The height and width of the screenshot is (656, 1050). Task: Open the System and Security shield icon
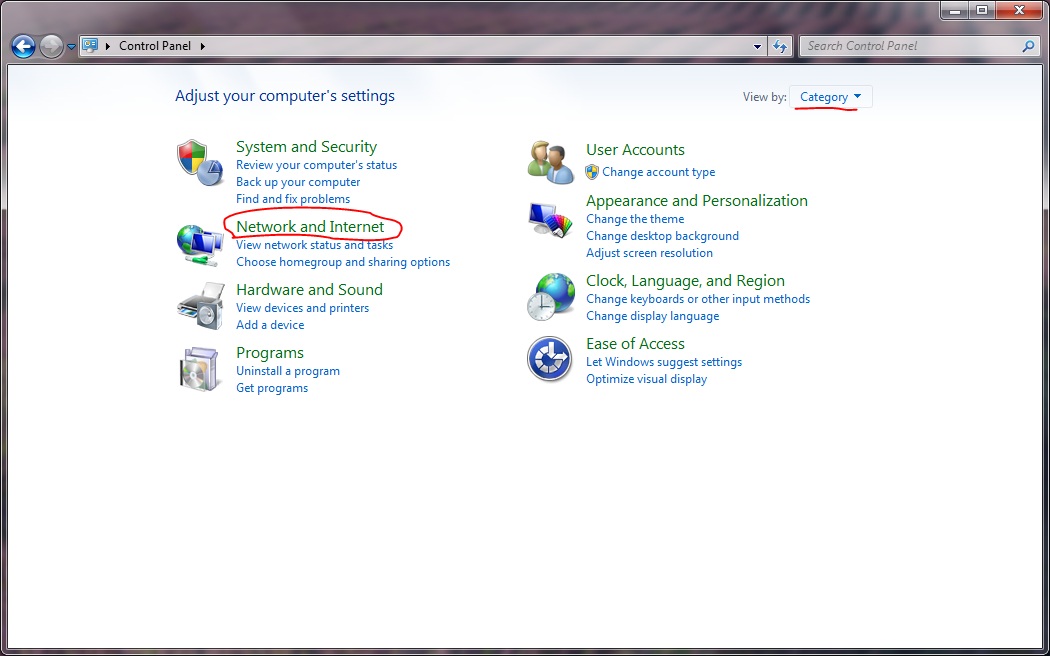click(x=200, y=163)
